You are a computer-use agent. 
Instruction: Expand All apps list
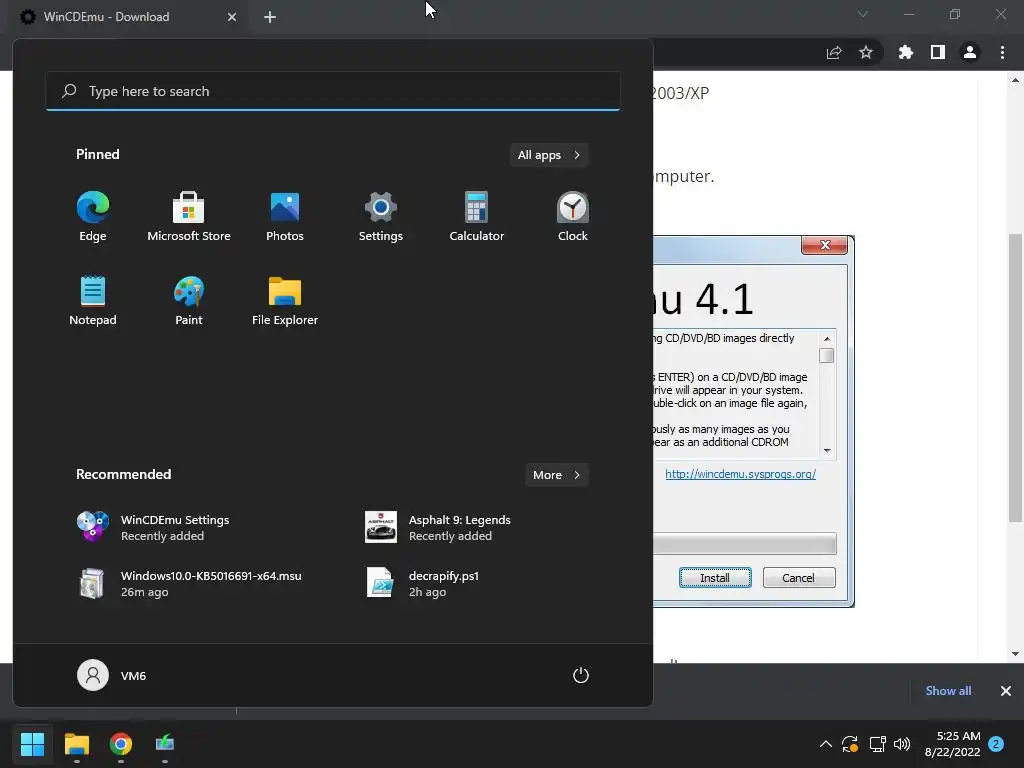click(x=549, y=155)
